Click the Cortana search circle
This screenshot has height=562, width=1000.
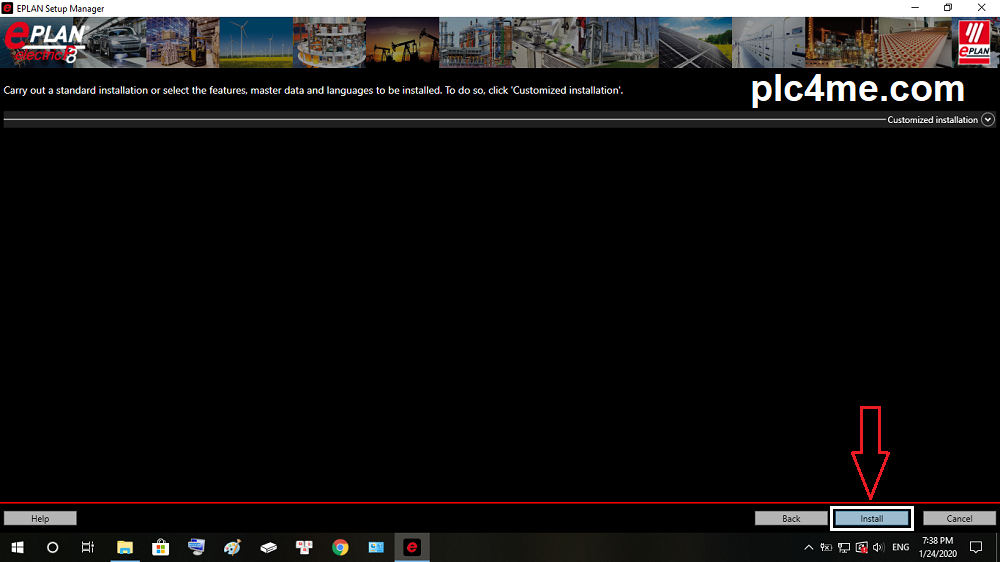click(x=53, y=547)
